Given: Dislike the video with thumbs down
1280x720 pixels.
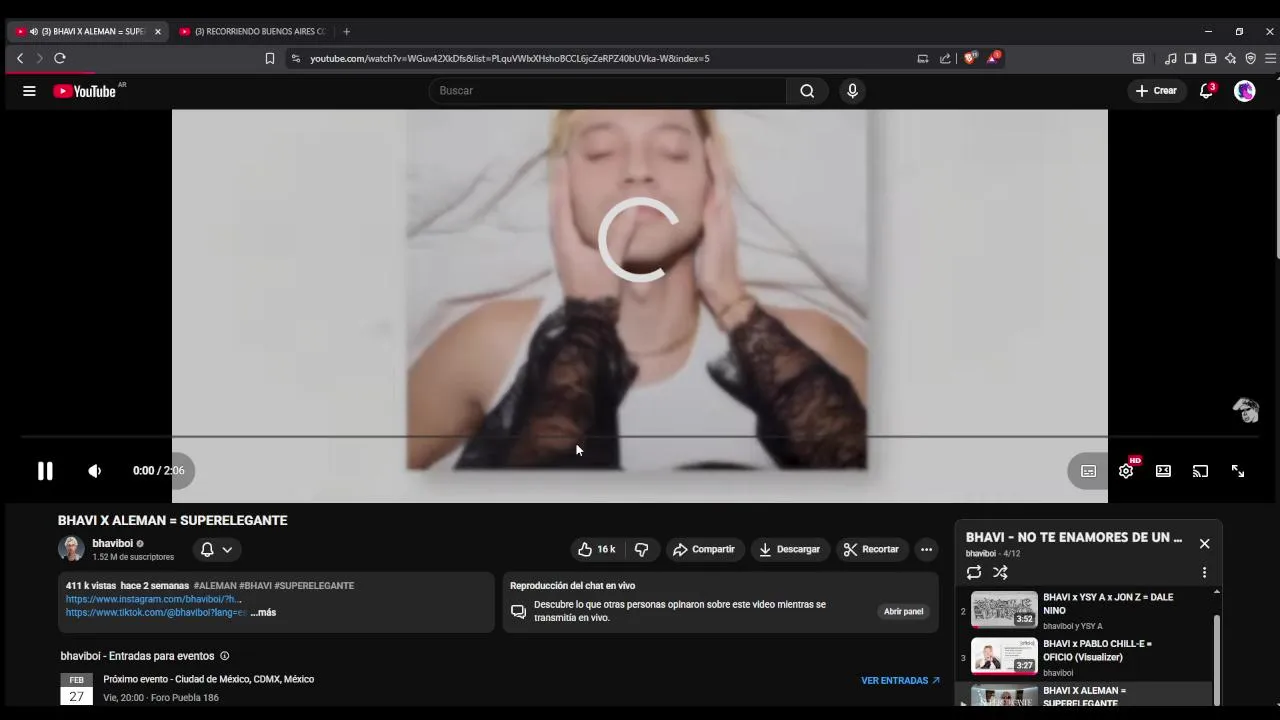Looking at the screenshot, I should (x=642, y=549).
